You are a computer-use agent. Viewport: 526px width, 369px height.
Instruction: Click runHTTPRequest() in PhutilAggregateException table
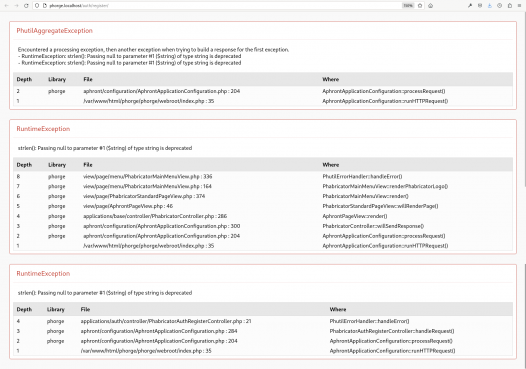385,101
